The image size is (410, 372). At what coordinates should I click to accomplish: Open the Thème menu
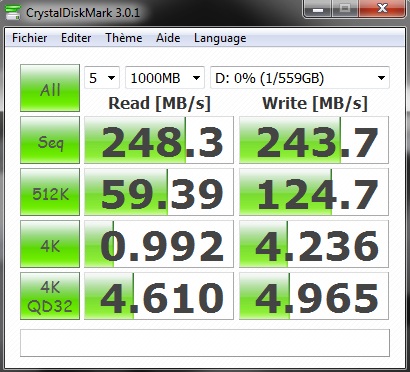(124, 38)
